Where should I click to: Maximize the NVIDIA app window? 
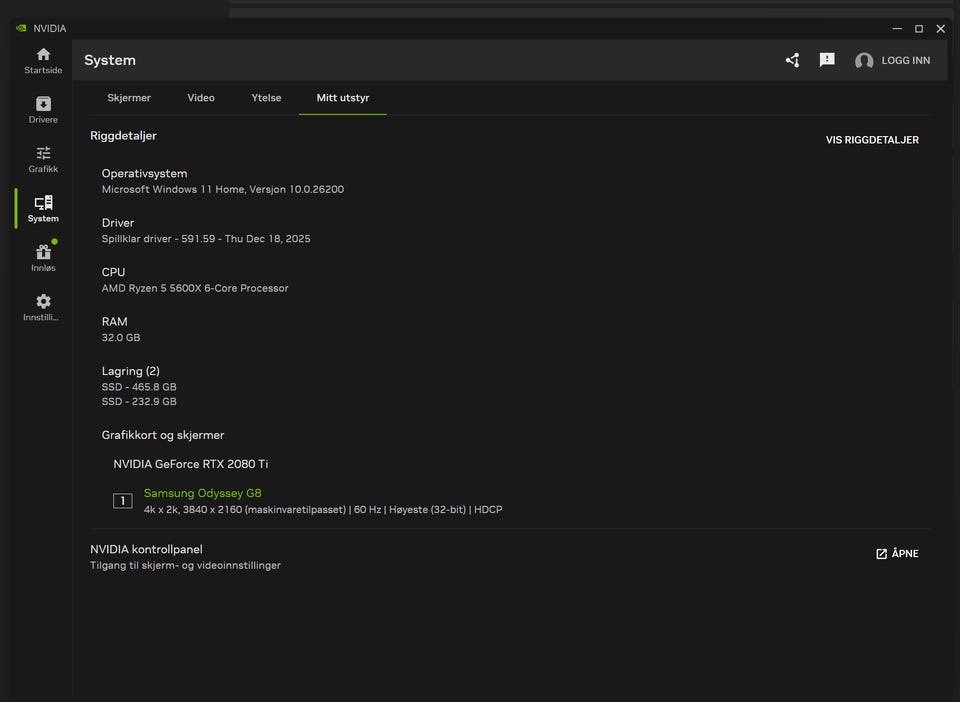pyautogui.click(x=918, y=29)
